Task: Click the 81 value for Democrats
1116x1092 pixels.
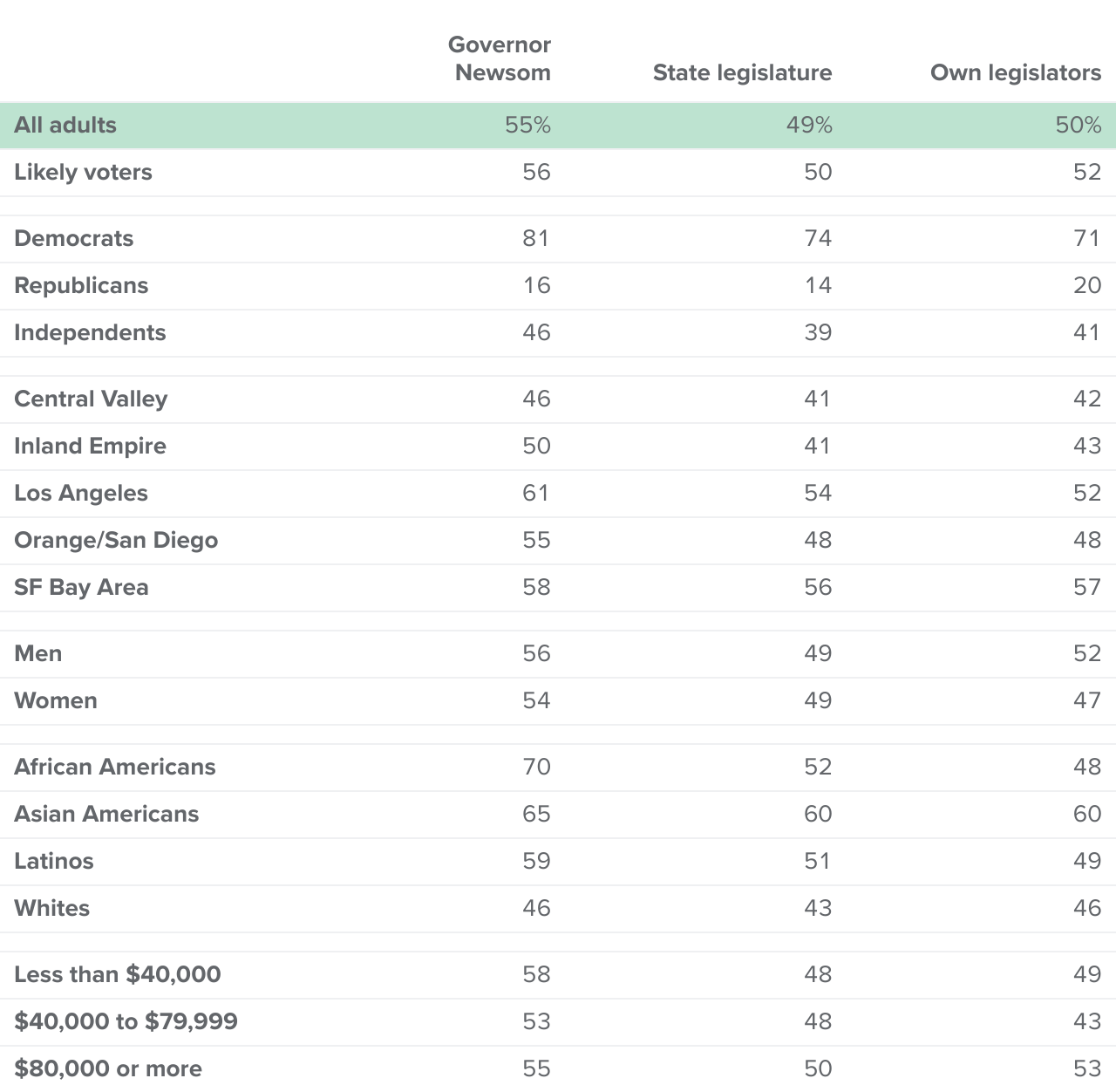Action: (x=536, y=238)
